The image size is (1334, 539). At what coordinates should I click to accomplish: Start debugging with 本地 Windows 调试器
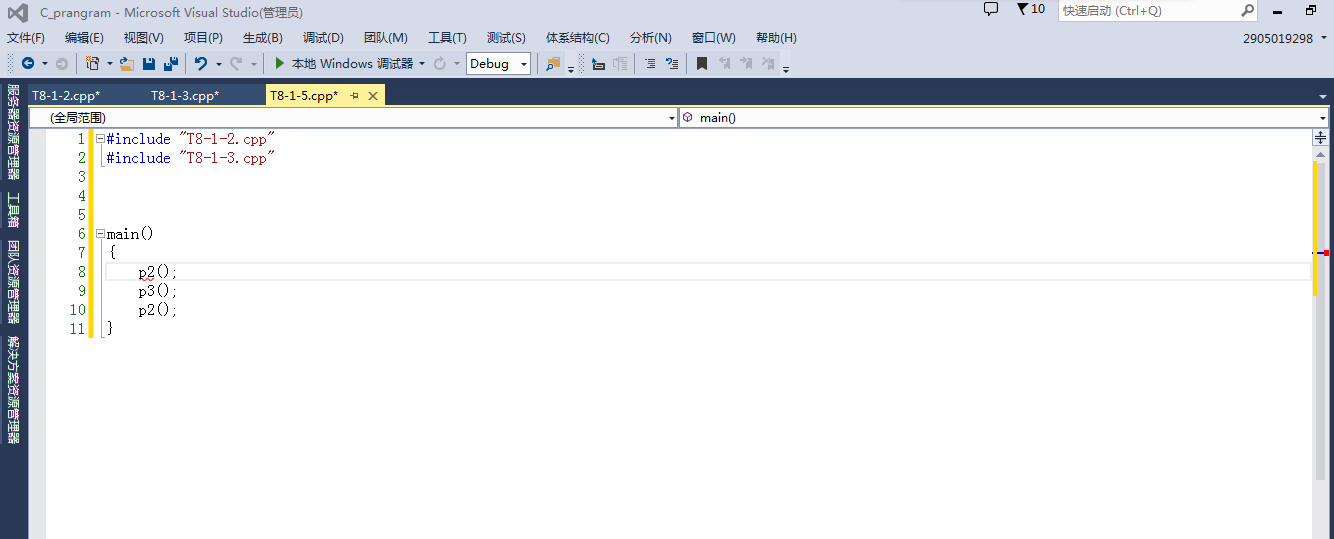click(344, 63)
